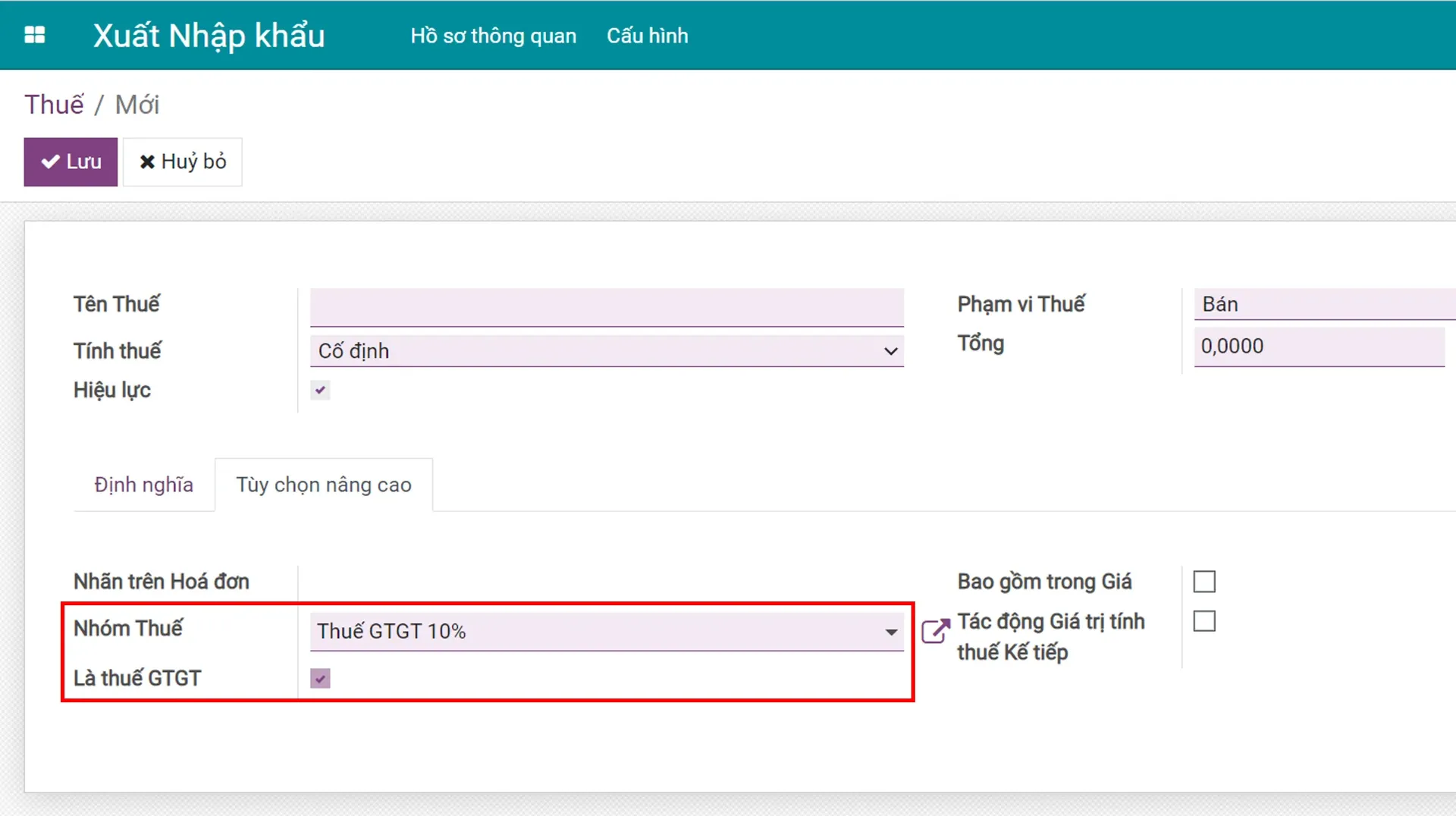Viewport: 1456px width, 816px height.
Task: Click the Mới breadcrumb text
Action: pyautogui.click(x=137, y=105)
